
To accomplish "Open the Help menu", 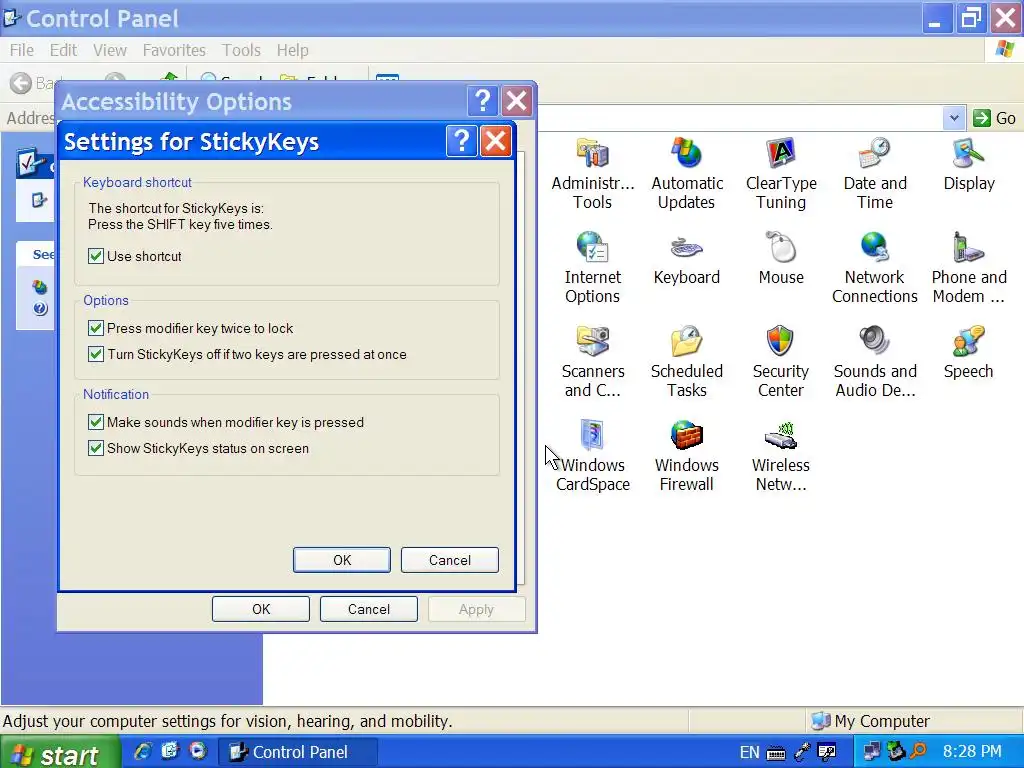I will coord(292,50).
